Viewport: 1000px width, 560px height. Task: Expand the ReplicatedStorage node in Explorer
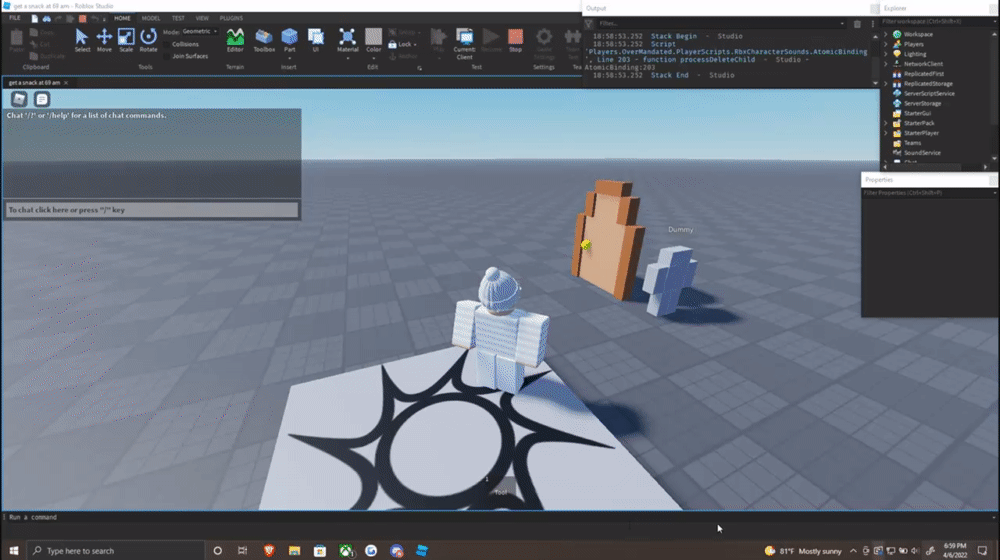(886, 84)
